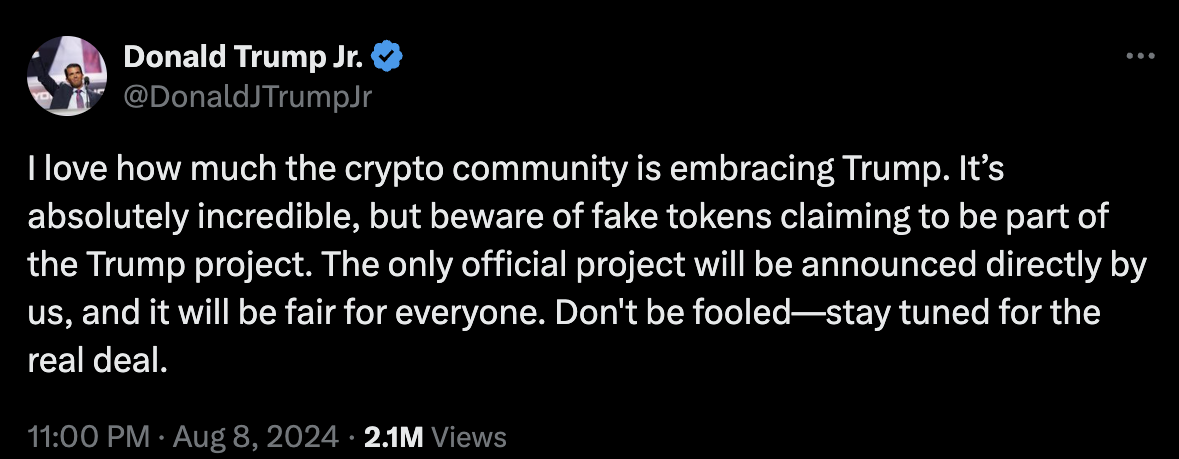Image resolution: width=1179 pixels, height=459 pixels.
Task: Open the tweet's more options menu
Action: 1140,57
